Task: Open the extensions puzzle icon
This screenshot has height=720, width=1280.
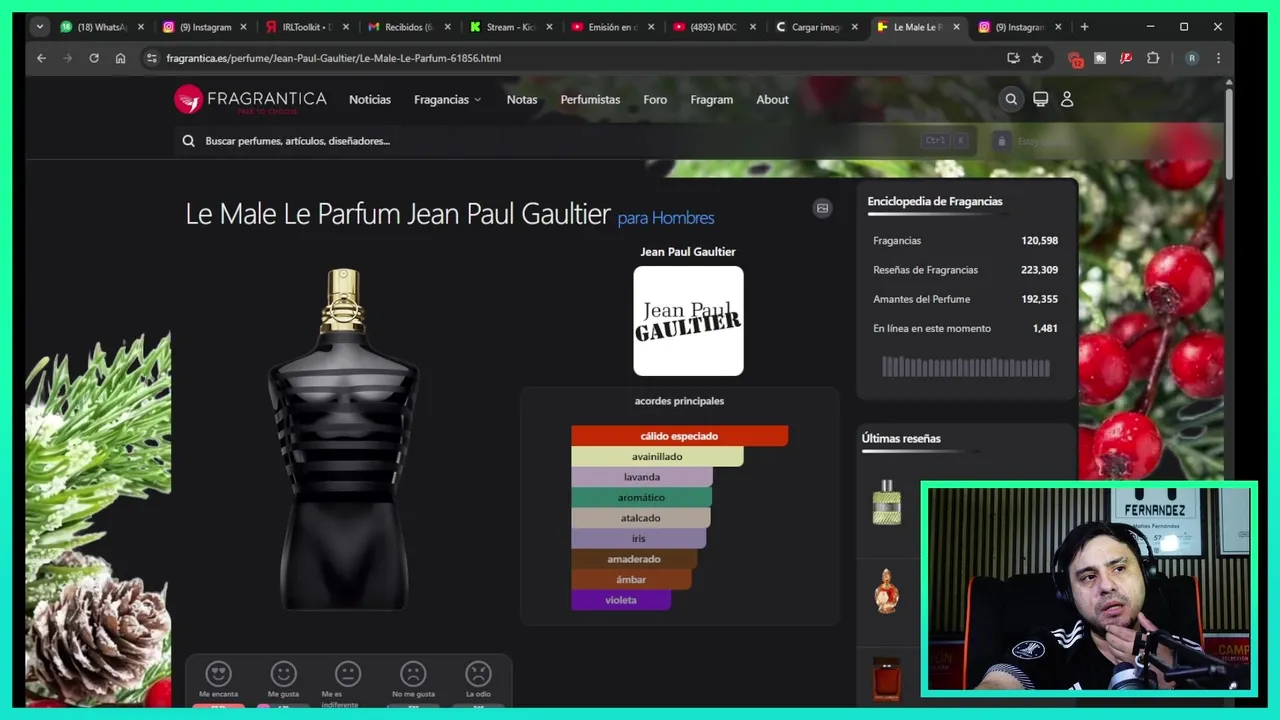Action: click(x=1152, y=58)
